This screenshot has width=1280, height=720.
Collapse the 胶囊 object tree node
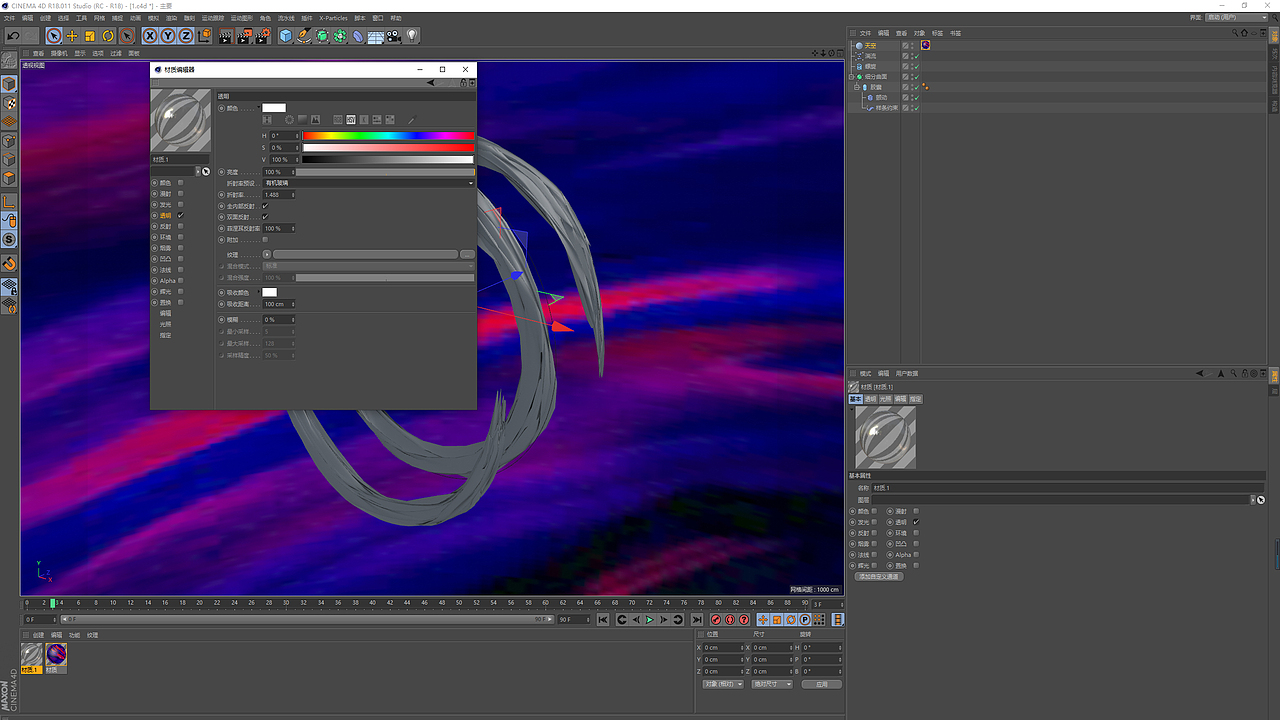coord(857,87)
